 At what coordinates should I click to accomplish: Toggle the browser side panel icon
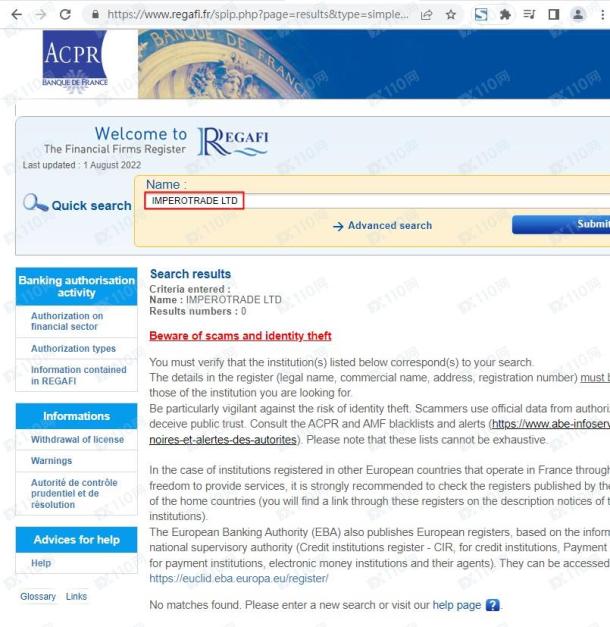point(554,15)
